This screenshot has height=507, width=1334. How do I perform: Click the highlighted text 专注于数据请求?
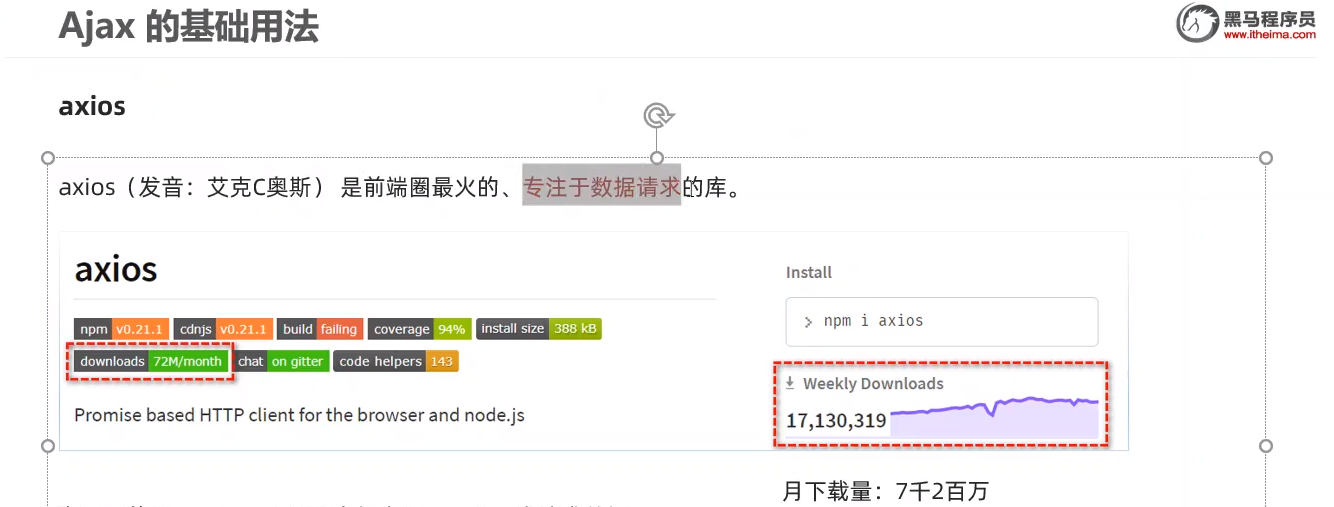click(602, 186)
